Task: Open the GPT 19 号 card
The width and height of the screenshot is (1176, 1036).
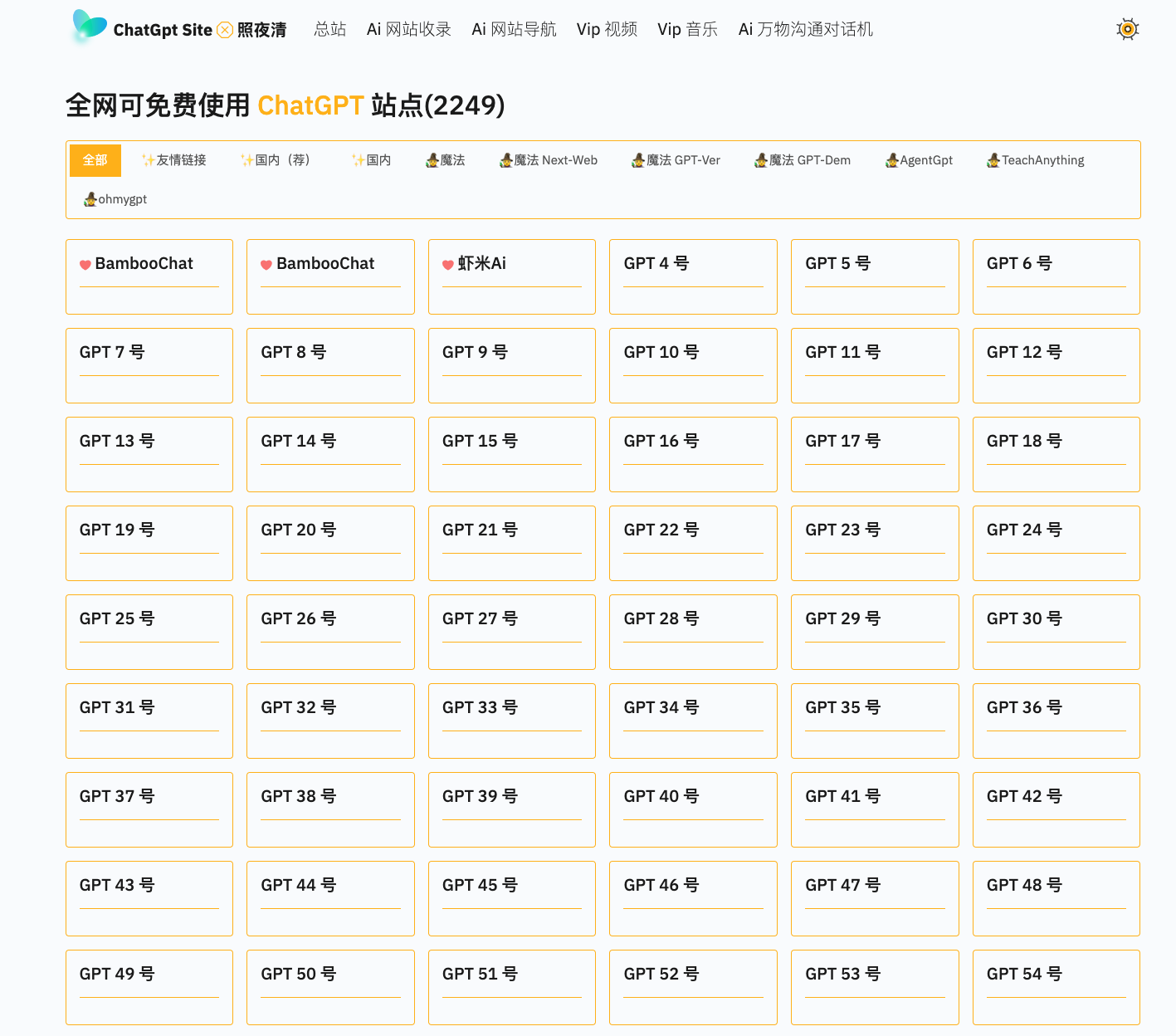Action: pos(149,543)
